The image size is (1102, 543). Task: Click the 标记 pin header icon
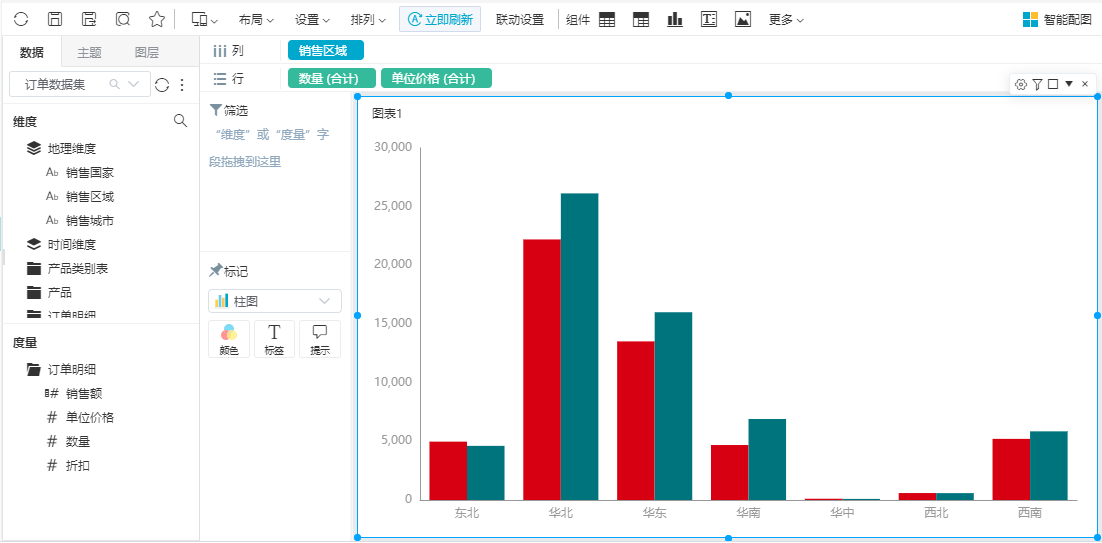coord(216,270)
